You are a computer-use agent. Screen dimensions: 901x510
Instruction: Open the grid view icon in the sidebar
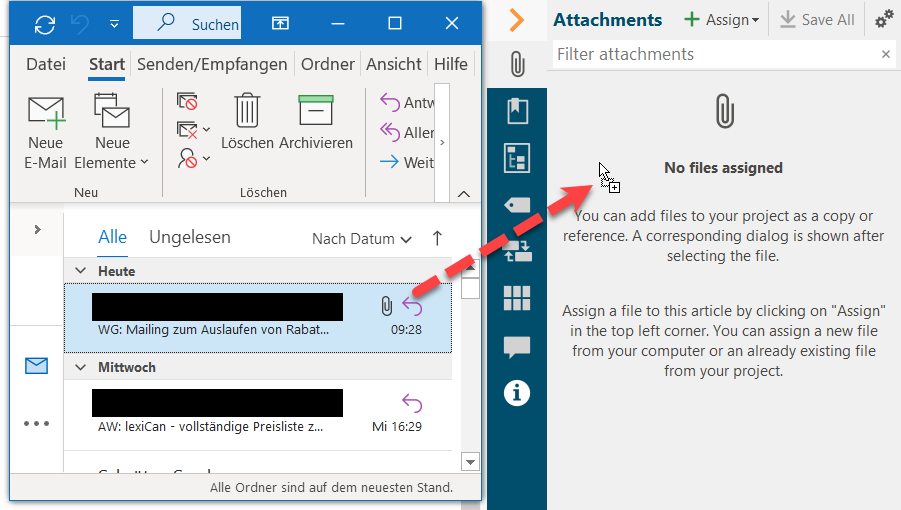coord(517,298)
